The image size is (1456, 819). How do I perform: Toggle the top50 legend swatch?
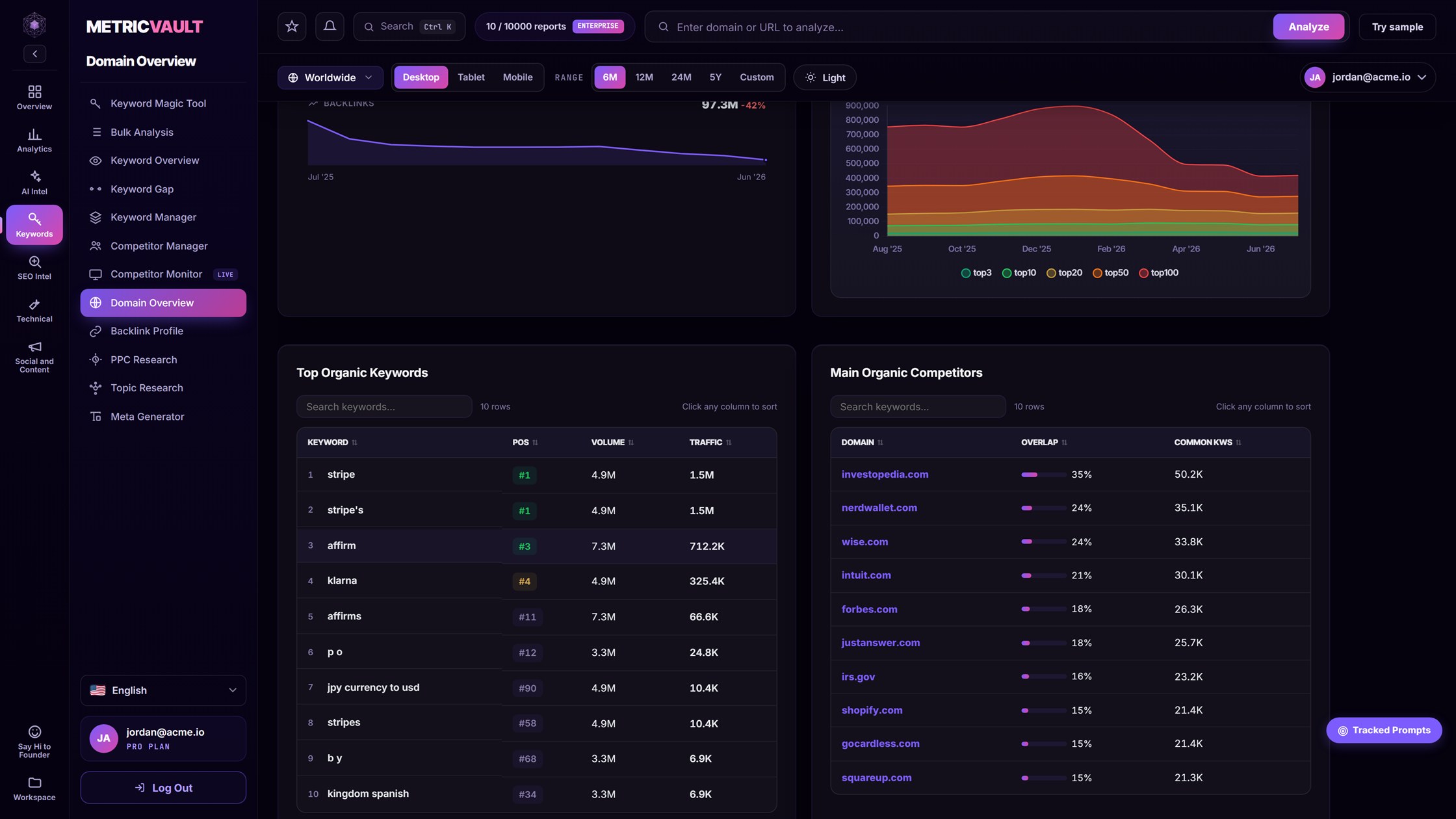pos(1097,273)
